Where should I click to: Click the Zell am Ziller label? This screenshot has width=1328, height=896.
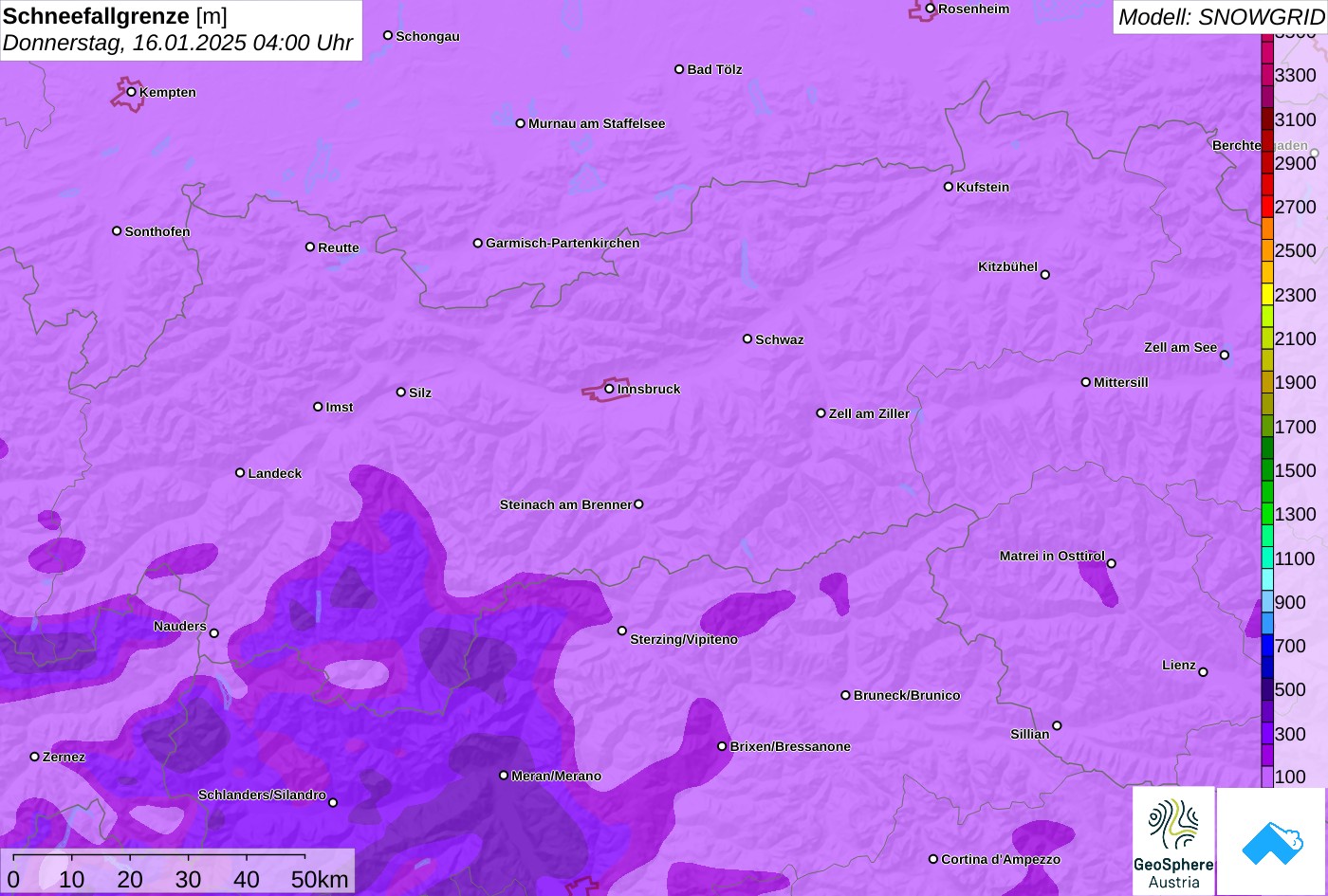[x=869, y=413]
